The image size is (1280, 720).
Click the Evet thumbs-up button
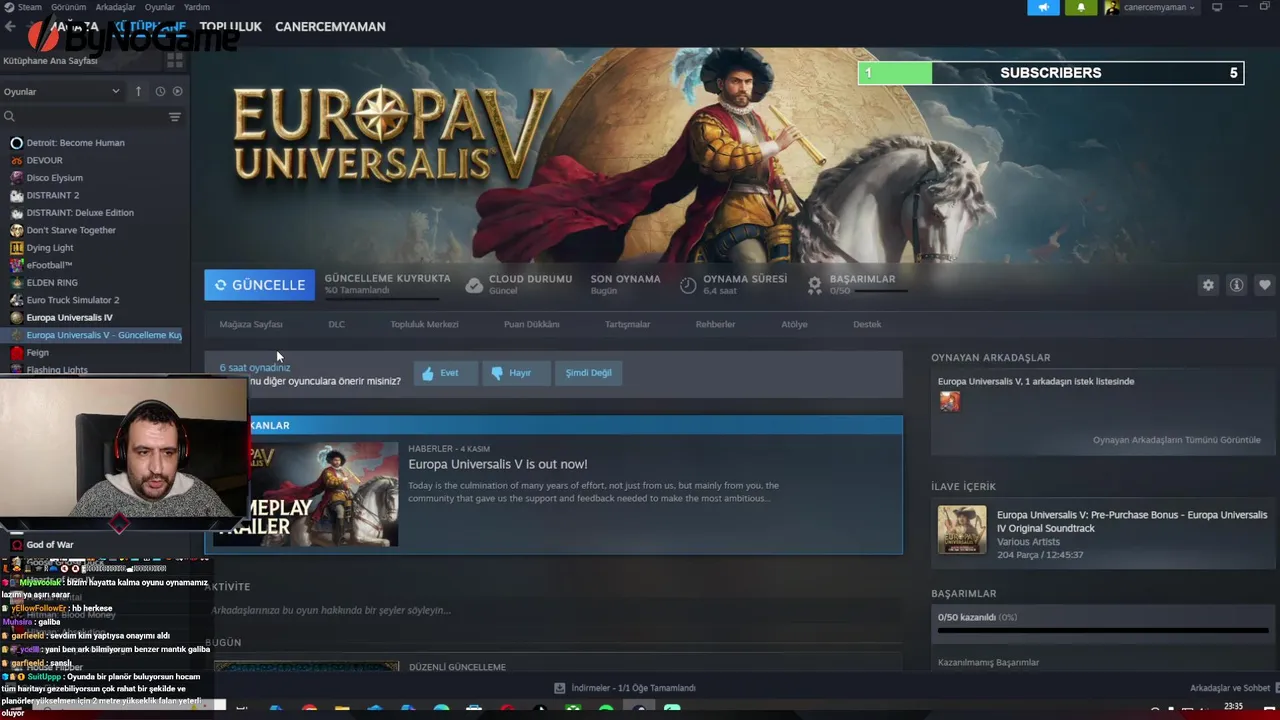click(445, 373)
